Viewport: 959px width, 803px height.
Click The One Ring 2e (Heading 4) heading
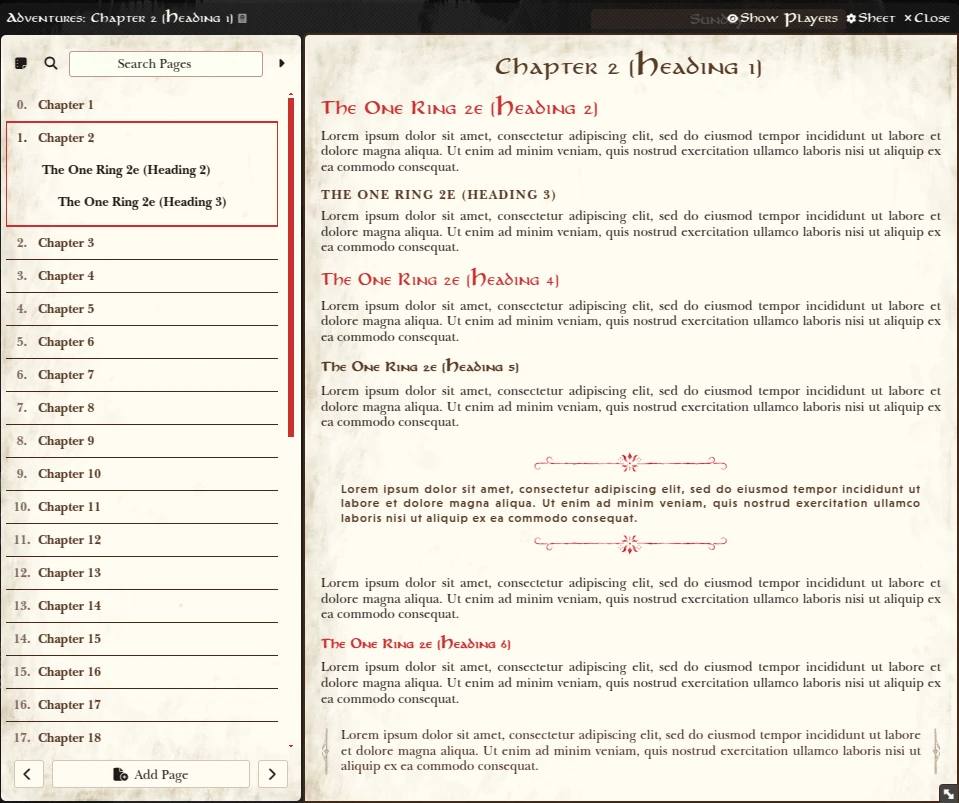(x=440, y=279)
